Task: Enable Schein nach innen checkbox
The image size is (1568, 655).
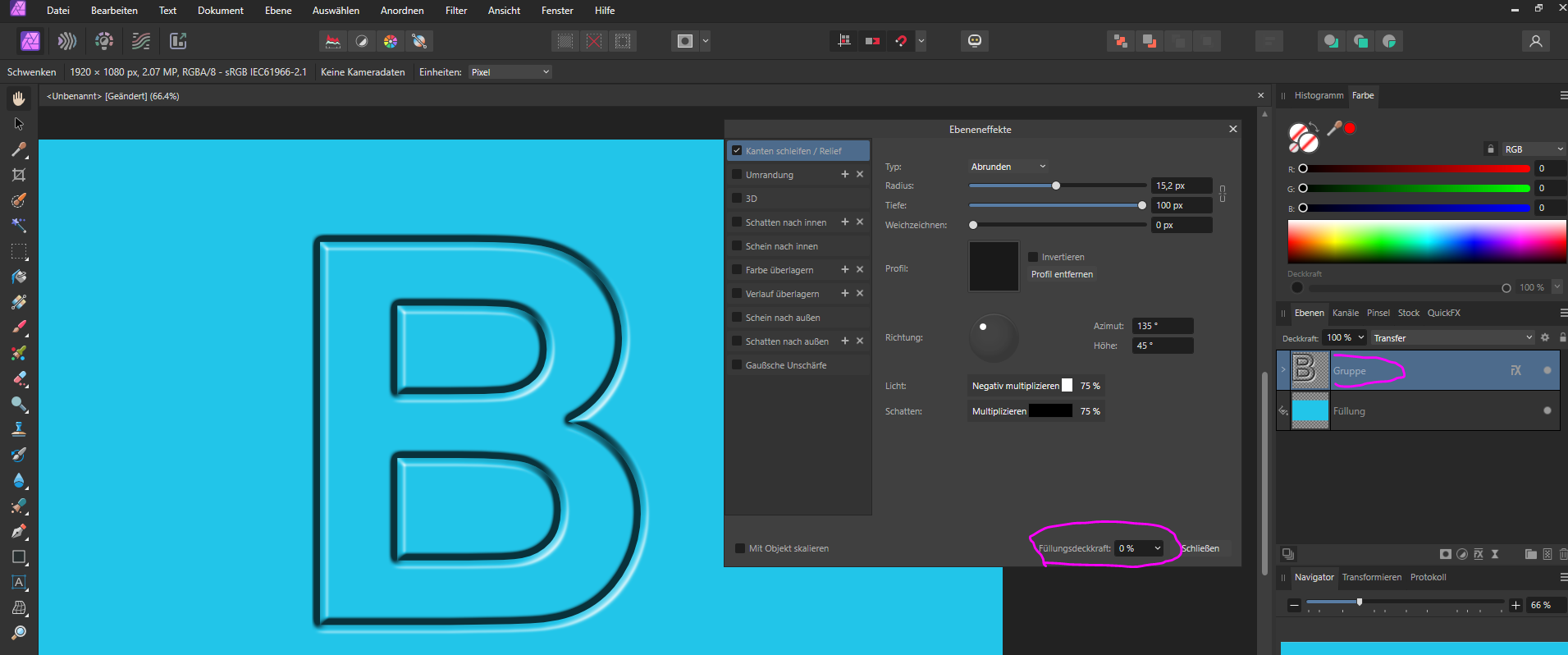Action: click(x=737, y=246)
